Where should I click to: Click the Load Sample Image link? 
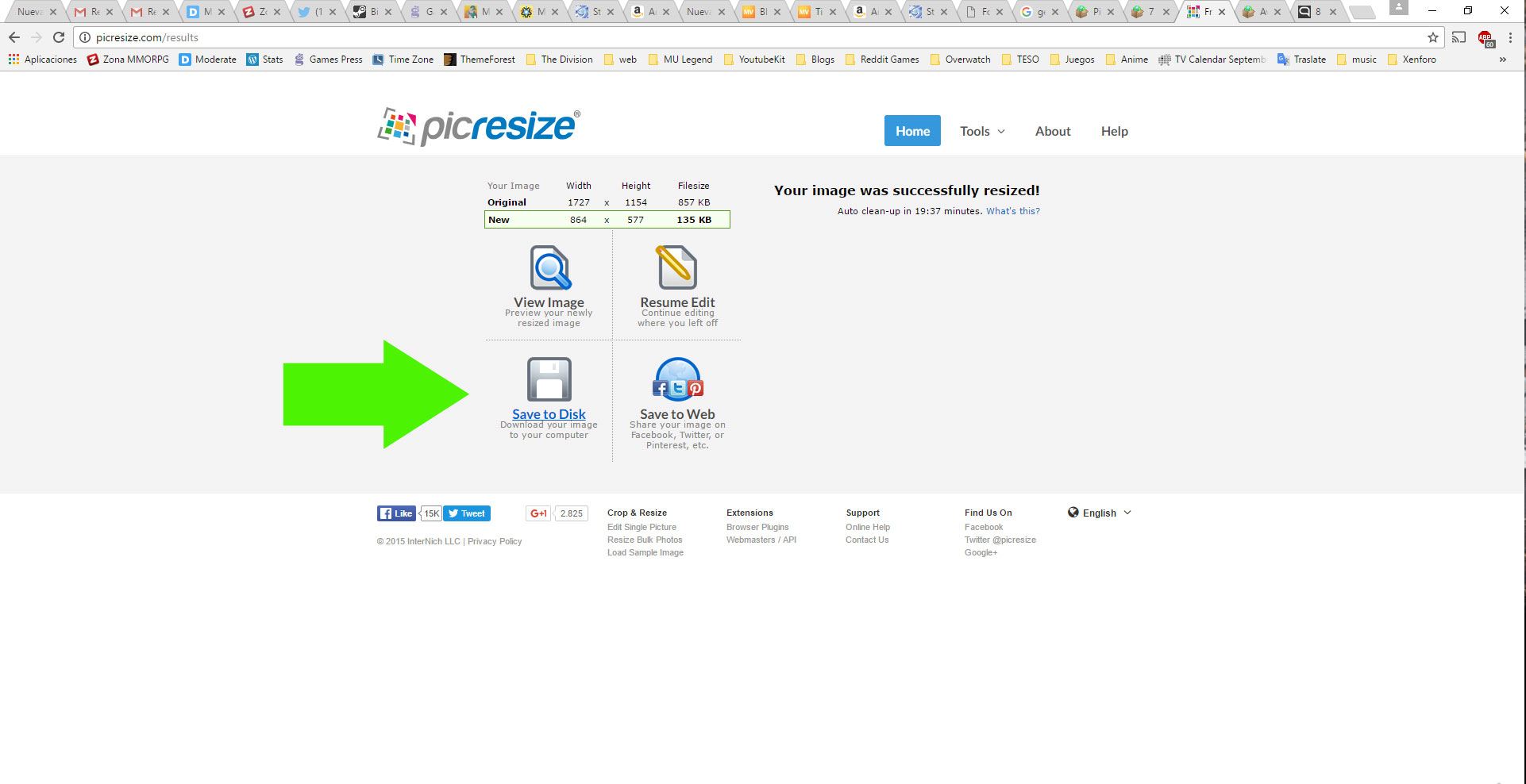tap(645, 552)
